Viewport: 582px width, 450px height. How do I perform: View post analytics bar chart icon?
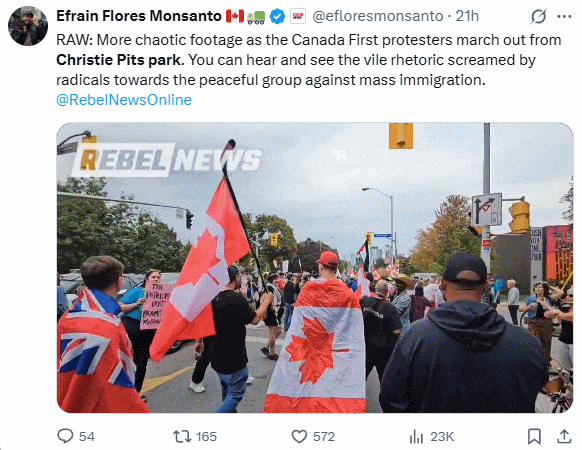coord(416,437)
